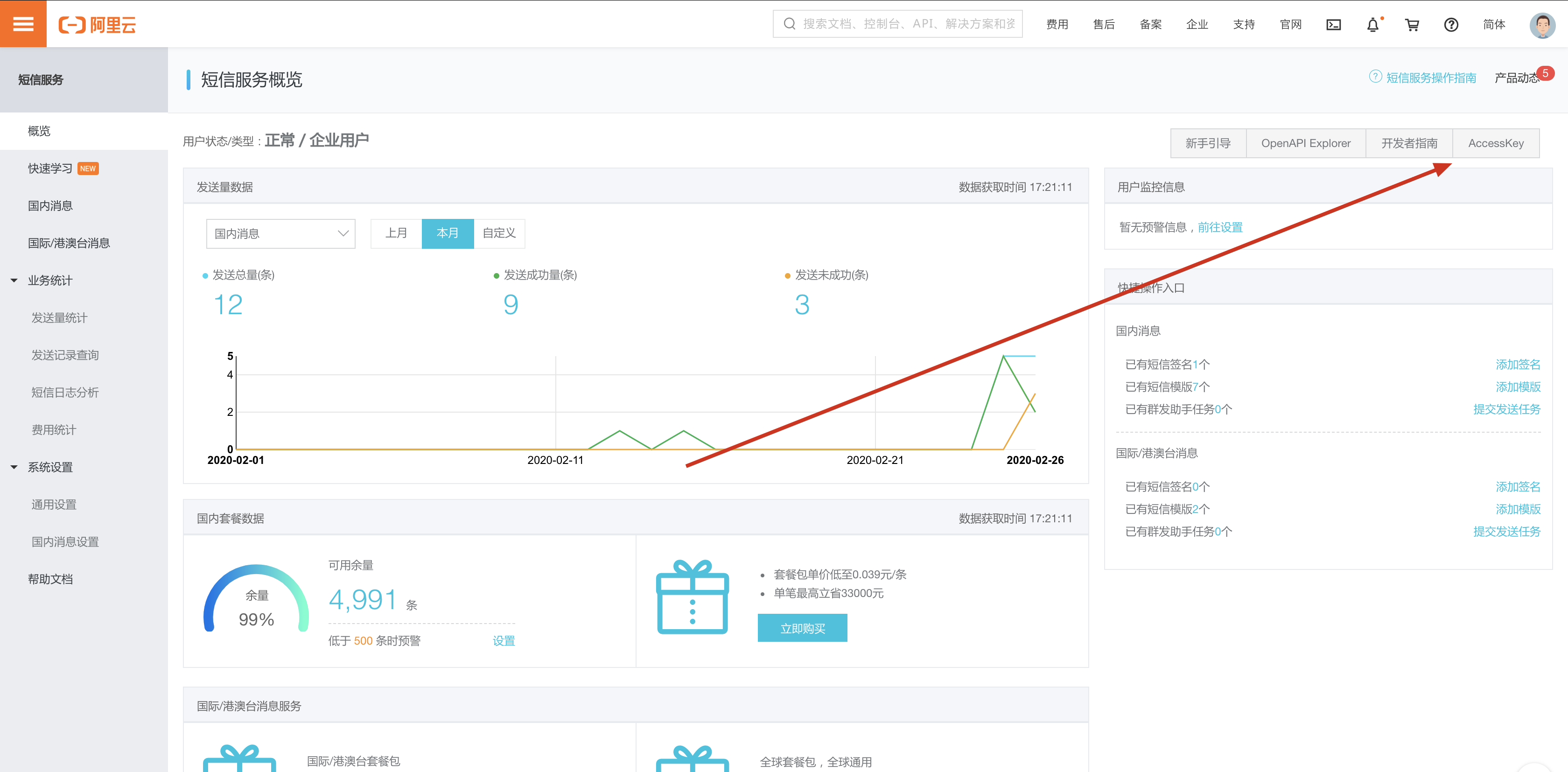
Task: Open the 国内消息 message type dropdown
Action: coord(280,234)
